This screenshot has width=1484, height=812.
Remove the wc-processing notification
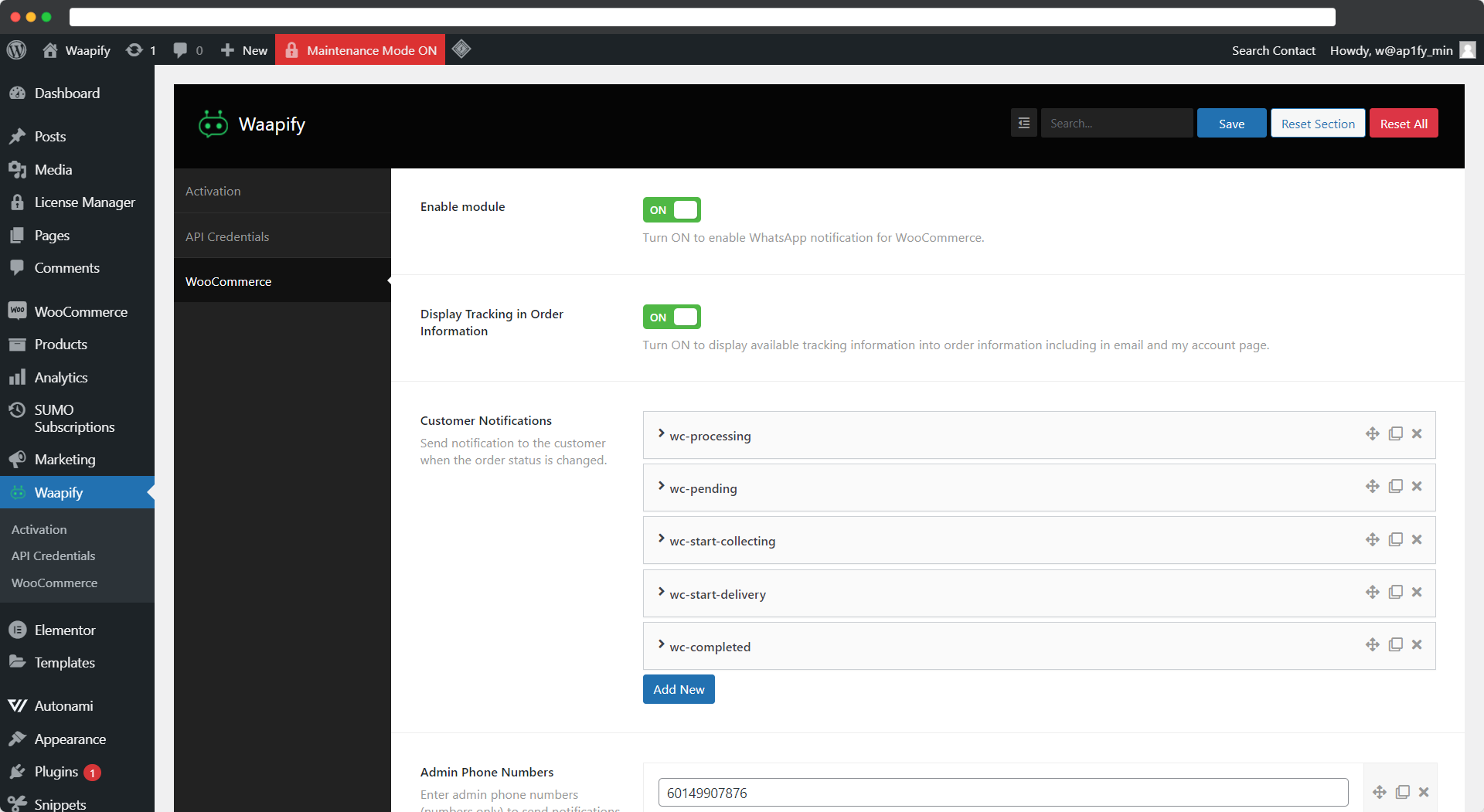1417,434
